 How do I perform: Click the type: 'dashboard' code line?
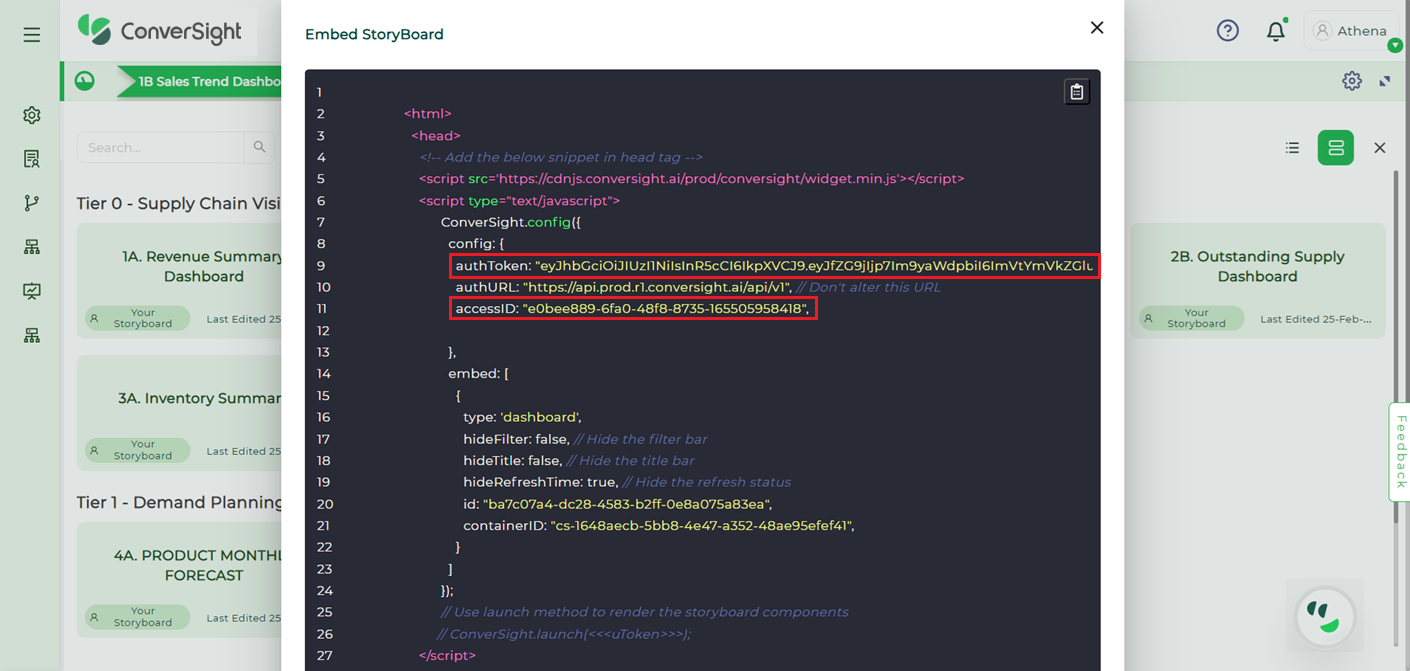[522, 417]
